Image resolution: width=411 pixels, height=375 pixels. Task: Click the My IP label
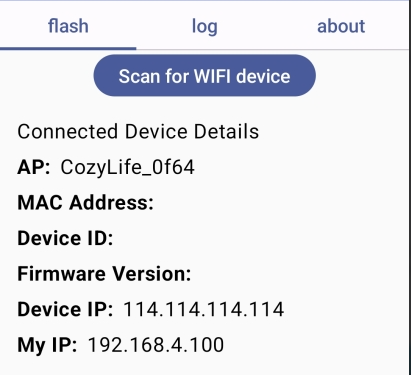[47, 345]
